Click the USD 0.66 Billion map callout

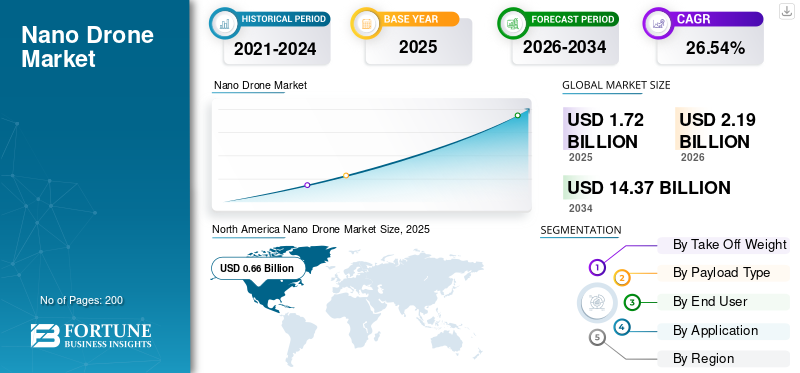click(x=258, y=268)
